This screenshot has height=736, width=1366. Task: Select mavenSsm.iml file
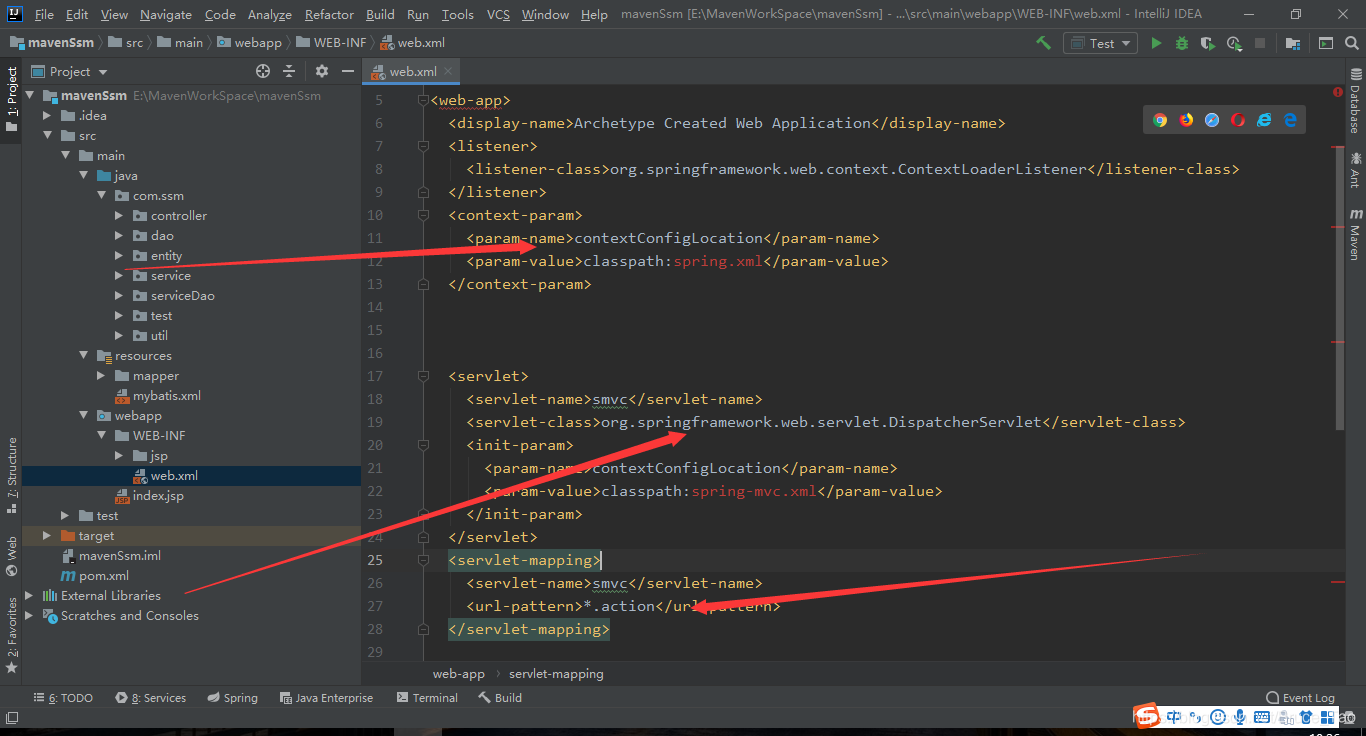point(111,555)
